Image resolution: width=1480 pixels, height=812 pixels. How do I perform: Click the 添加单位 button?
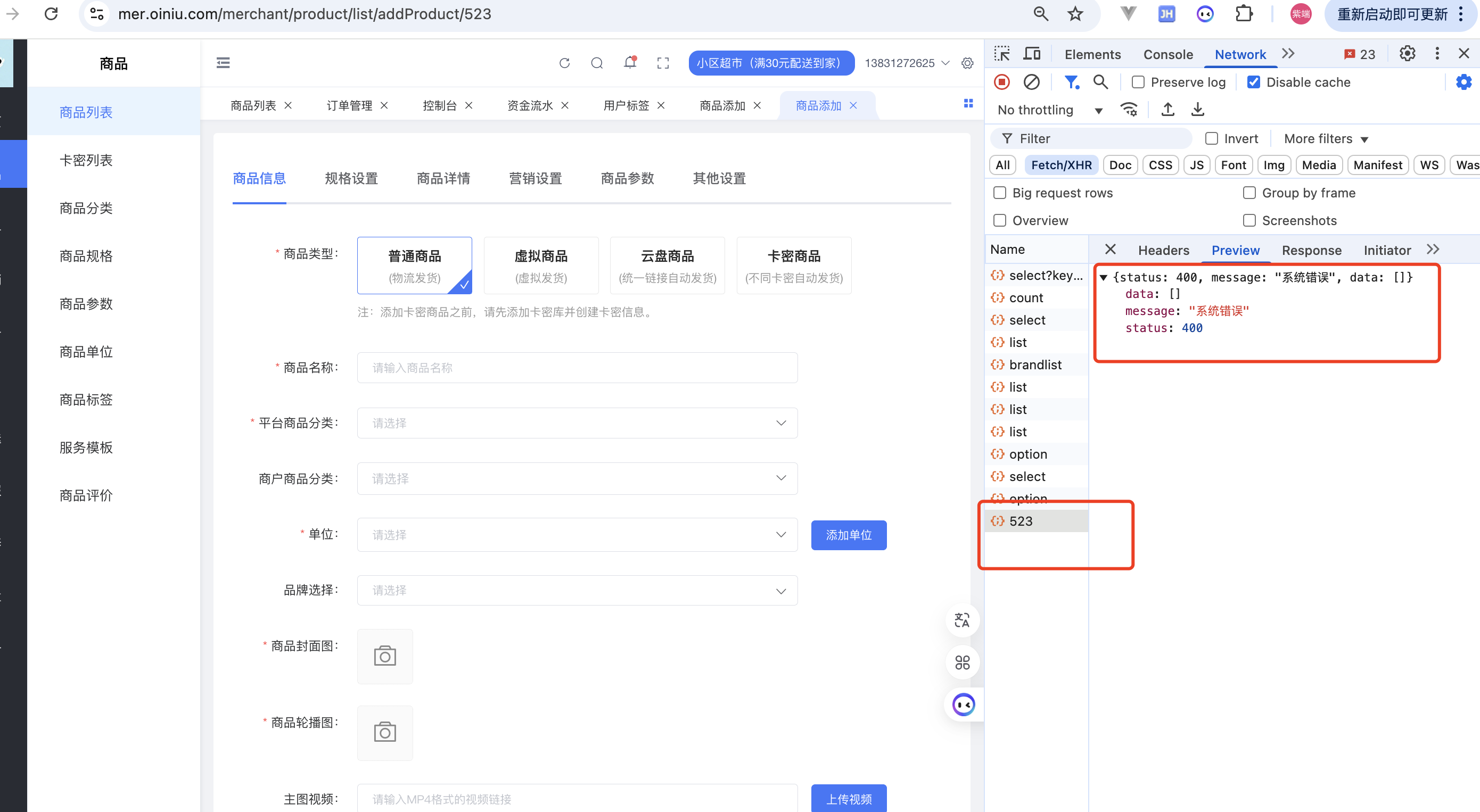pos(849,535)
